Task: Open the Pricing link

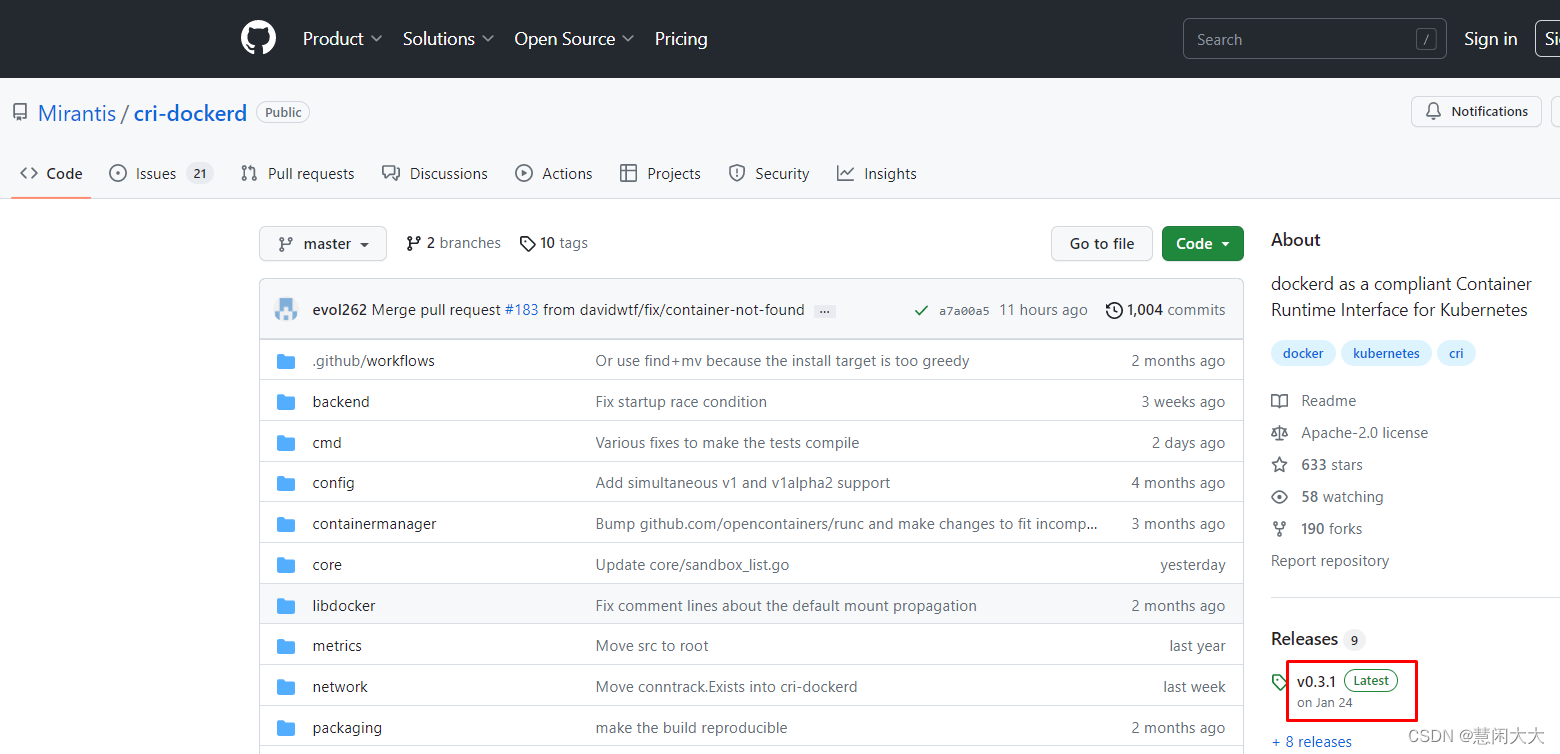Action: coord(681,39)
